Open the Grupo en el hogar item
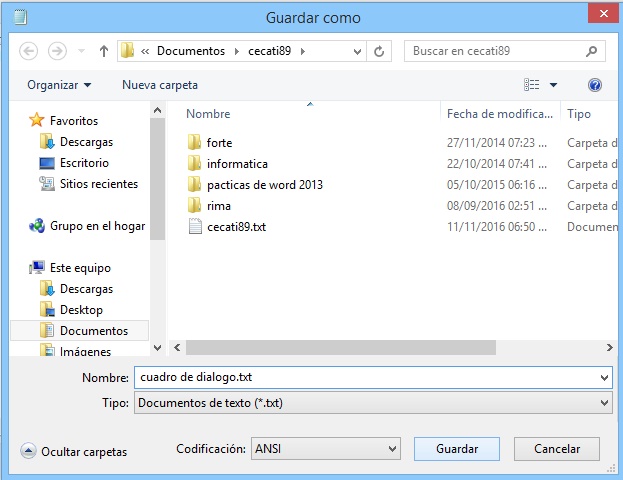Viewport: 623px width, 480px height. (x=96, y=226)
